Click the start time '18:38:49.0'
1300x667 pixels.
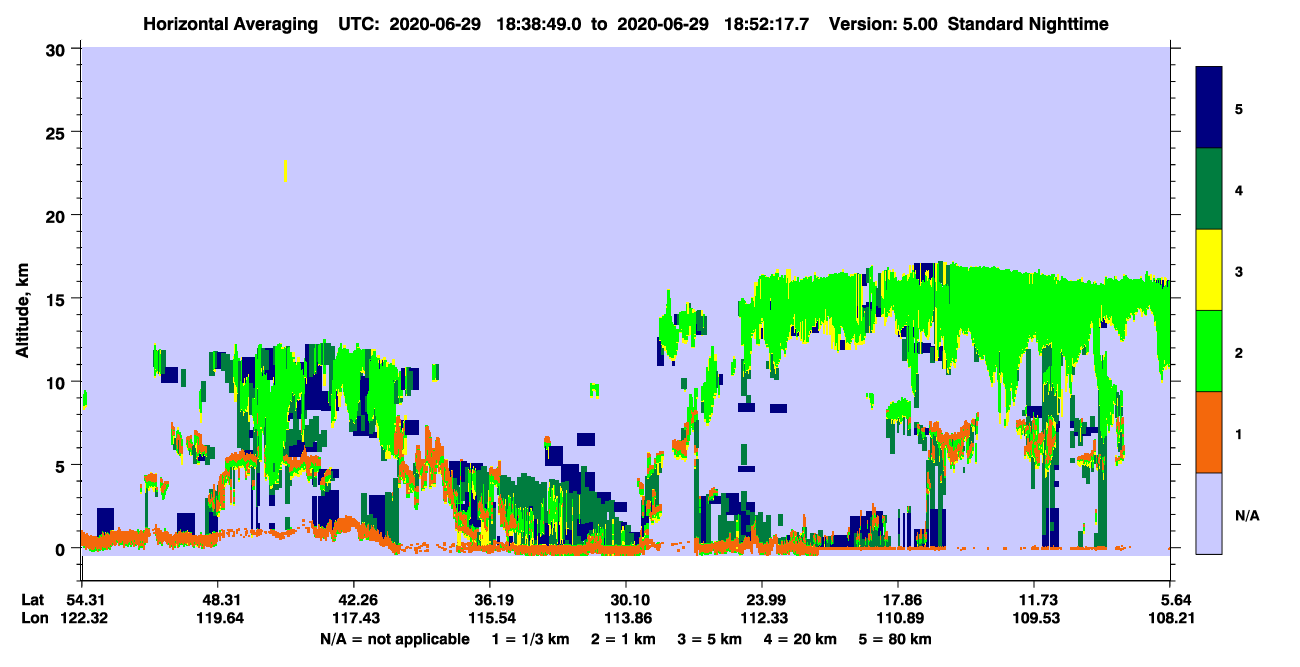(538, 23)
